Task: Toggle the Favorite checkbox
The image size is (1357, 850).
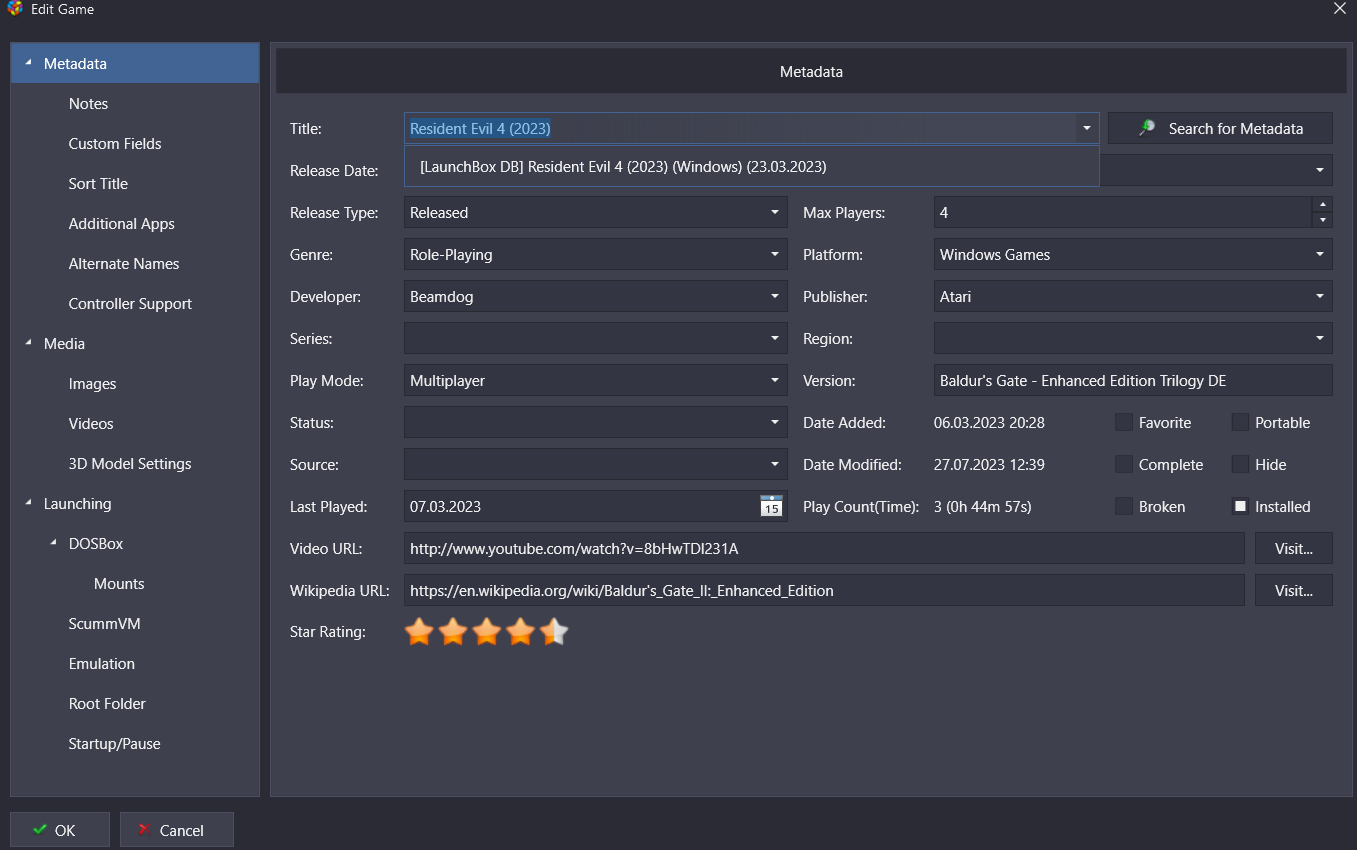Action: pyautogui.click(x=1124, y=422)
